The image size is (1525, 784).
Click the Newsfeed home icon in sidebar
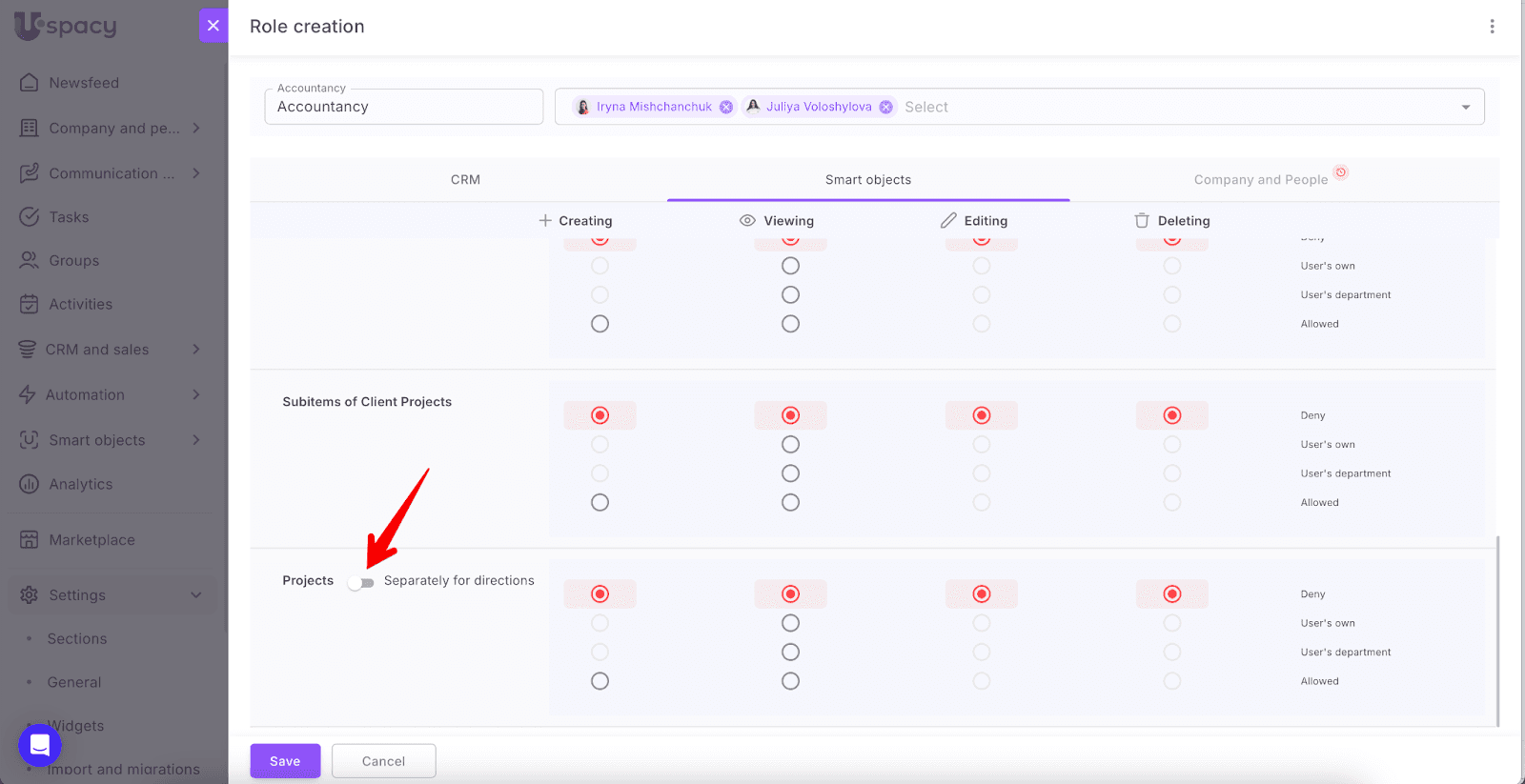tap(30, 83)
